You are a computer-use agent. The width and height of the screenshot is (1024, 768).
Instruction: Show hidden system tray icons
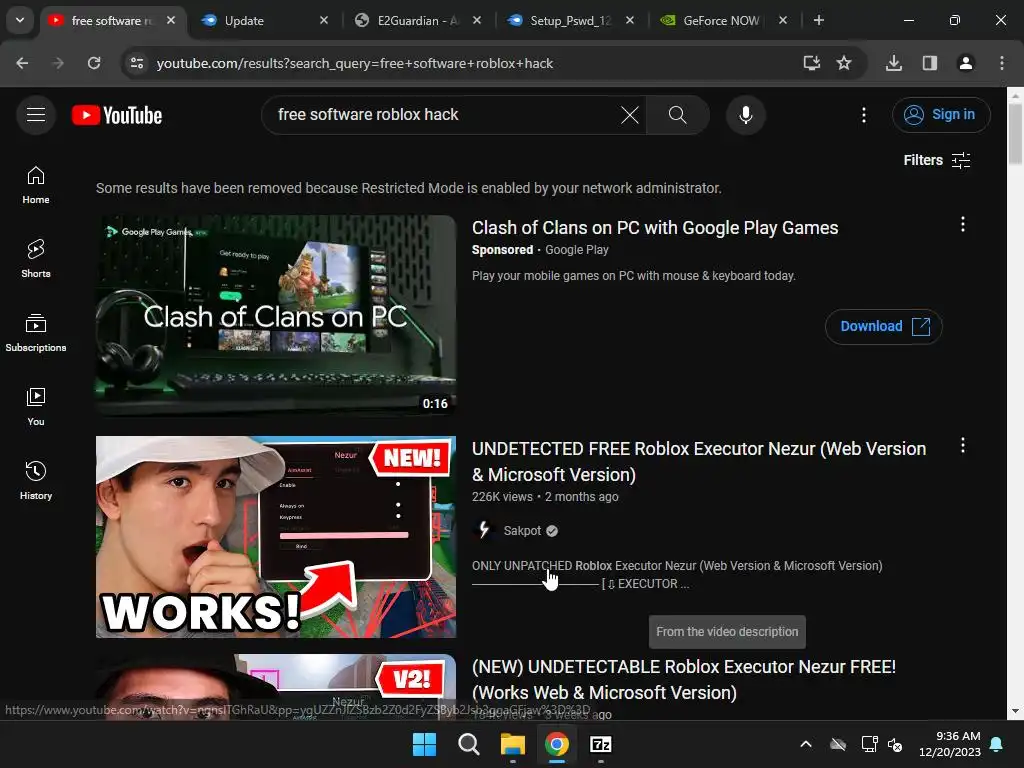click(x=806, y=744)
